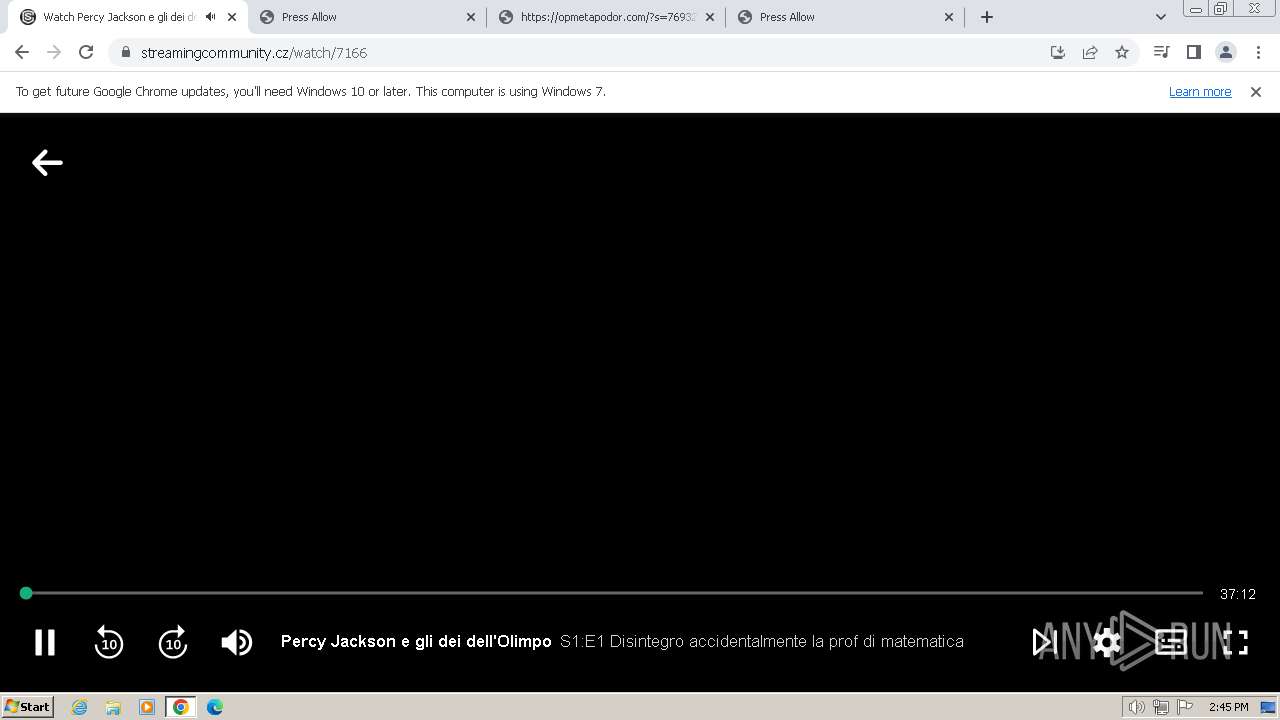Open system tray volume icon
This screenshot has width=1280, height=720.
[1137, 707]
